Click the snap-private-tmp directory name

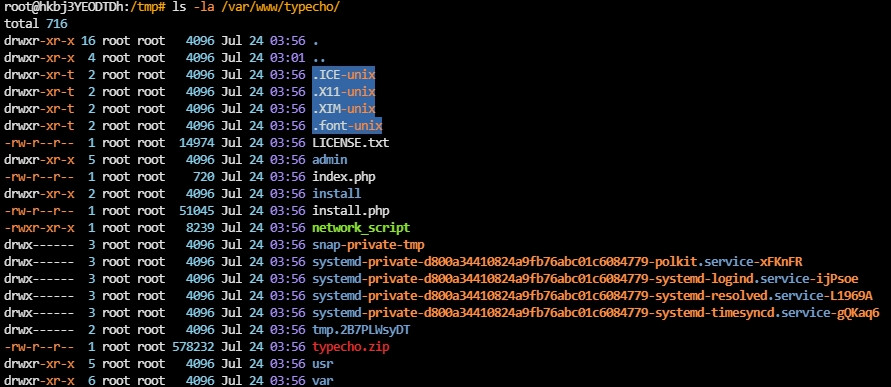(x=368, y=245)
